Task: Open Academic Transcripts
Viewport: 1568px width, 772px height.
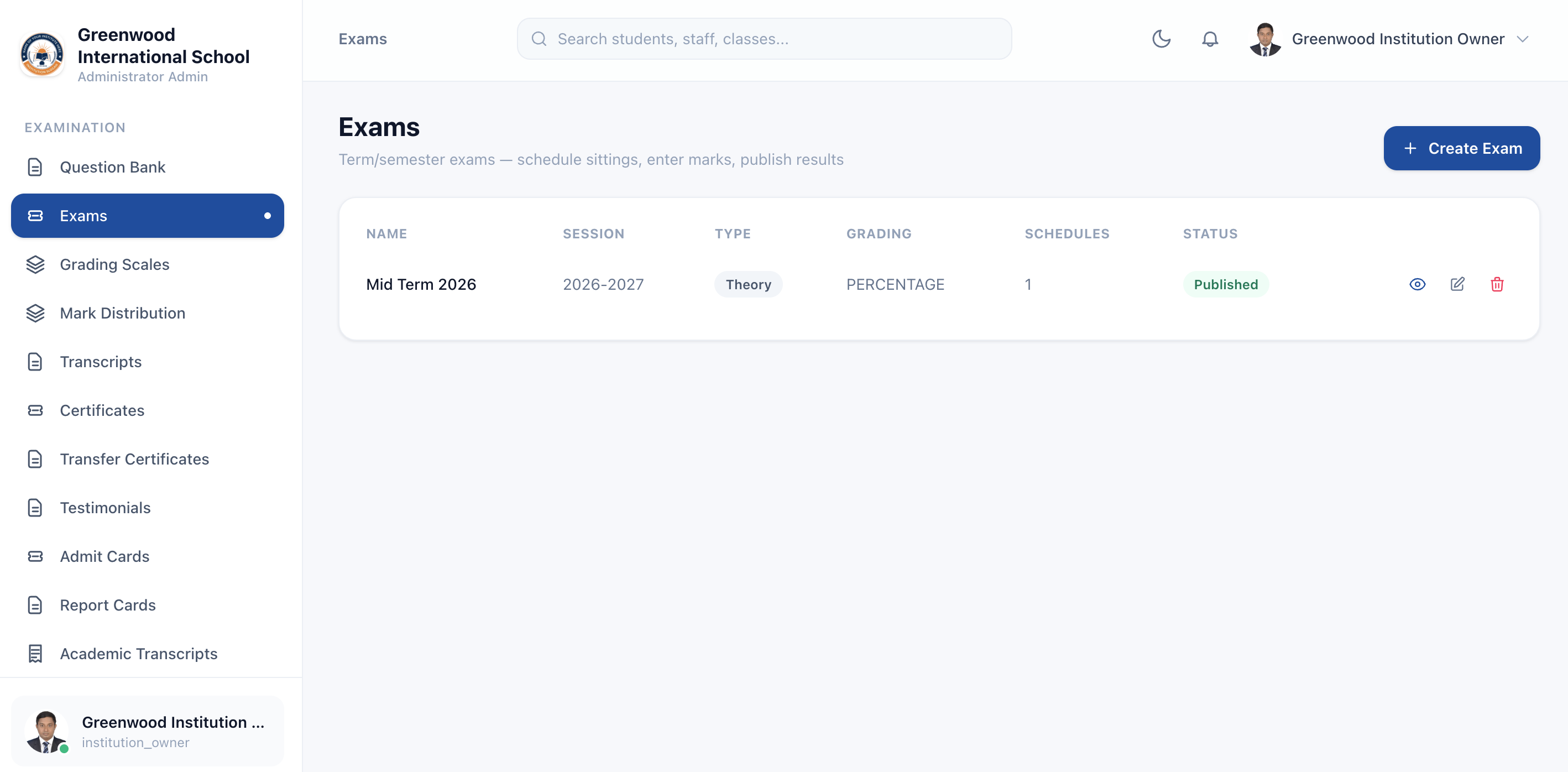Action: coord(147,654)
